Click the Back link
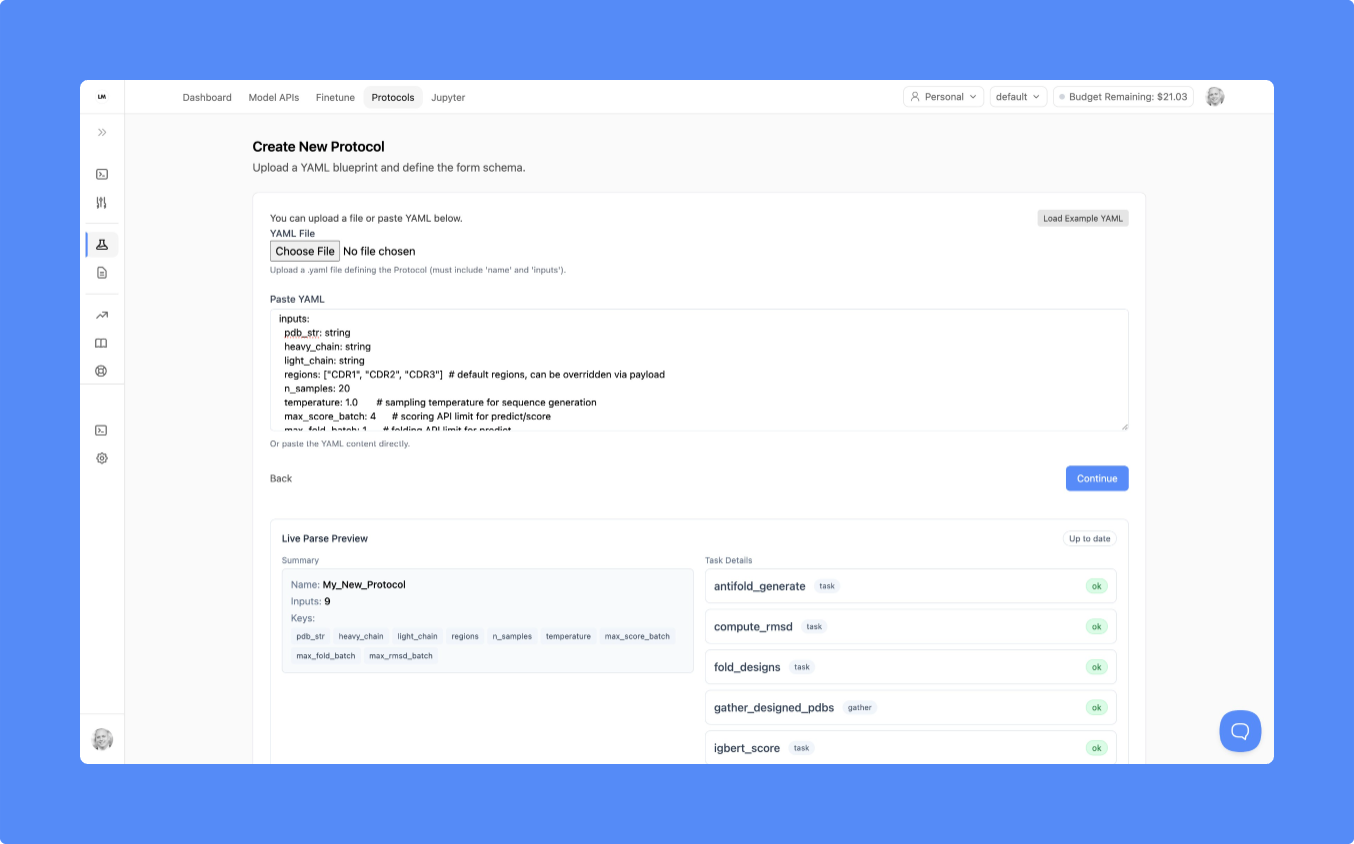The height and width of the screenshot is (844, 1354). [281, 478]
